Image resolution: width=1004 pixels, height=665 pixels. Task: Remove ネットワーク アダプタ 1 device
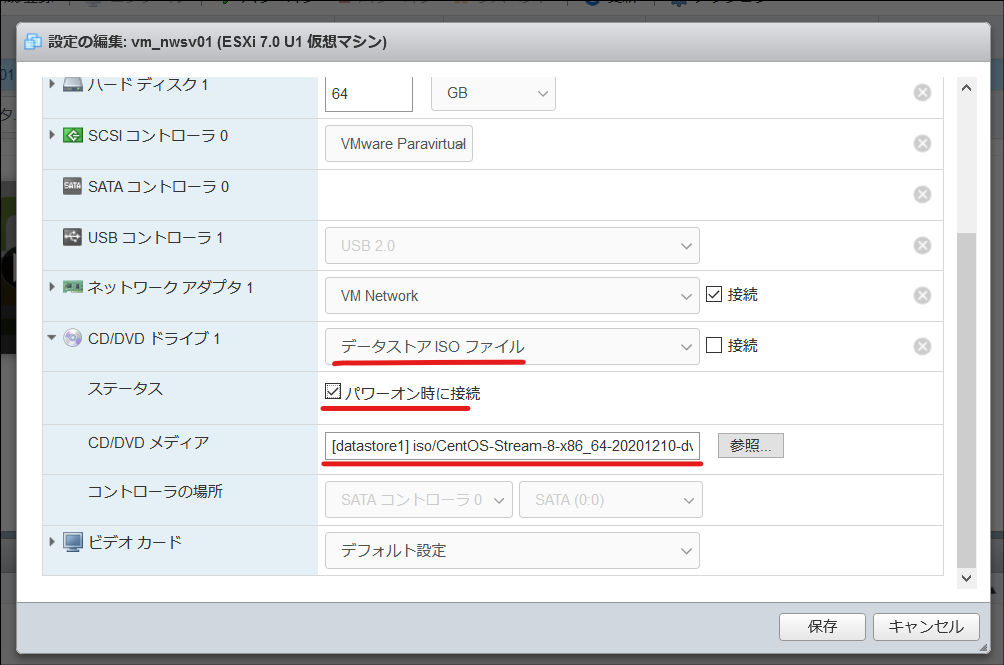(922, 295)
